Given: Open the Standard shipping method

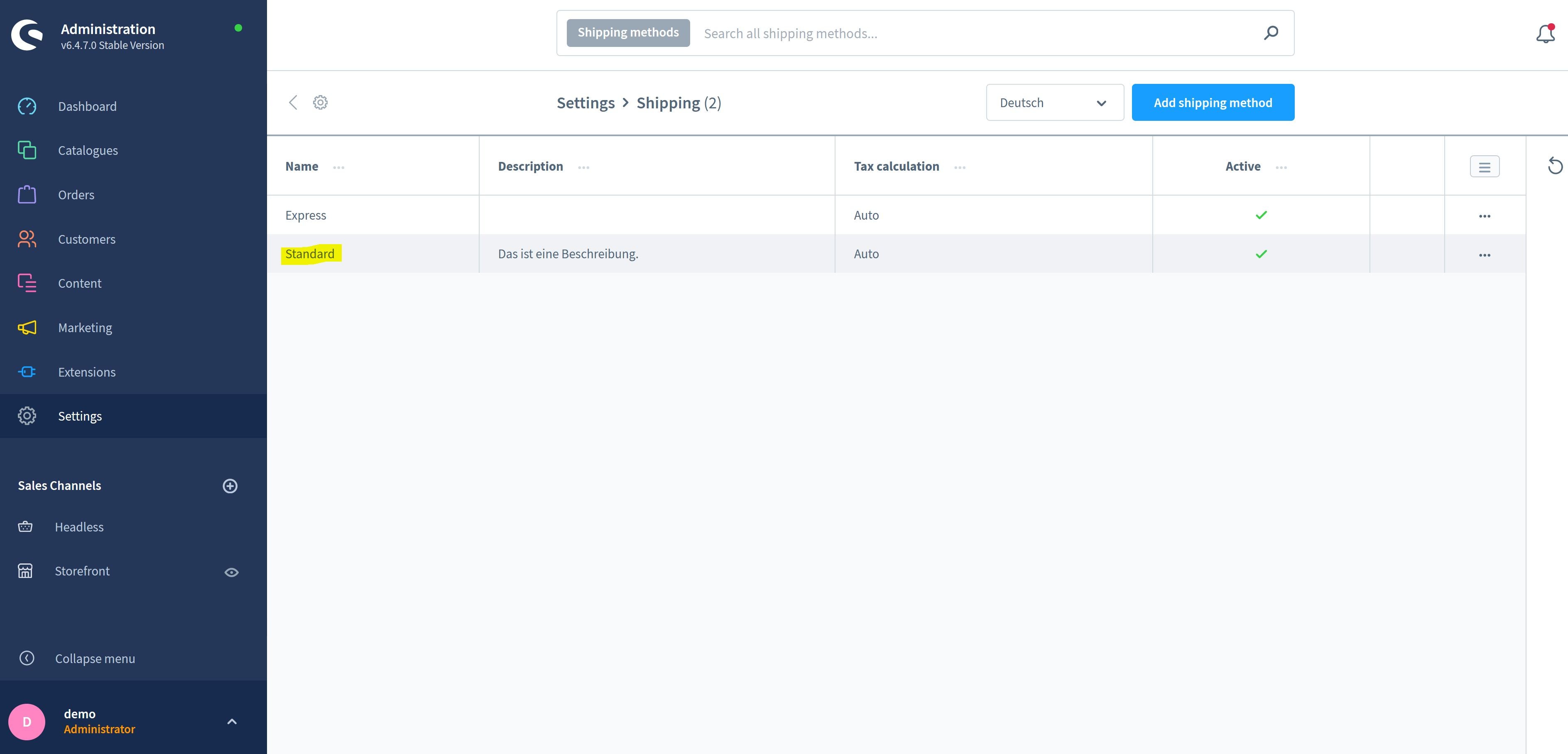Looking at the screenshot, I should (x=310, y=254).
